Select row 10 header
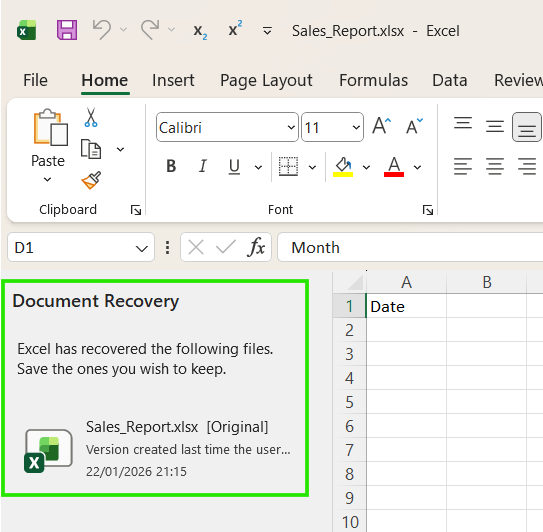 point(349,522)
